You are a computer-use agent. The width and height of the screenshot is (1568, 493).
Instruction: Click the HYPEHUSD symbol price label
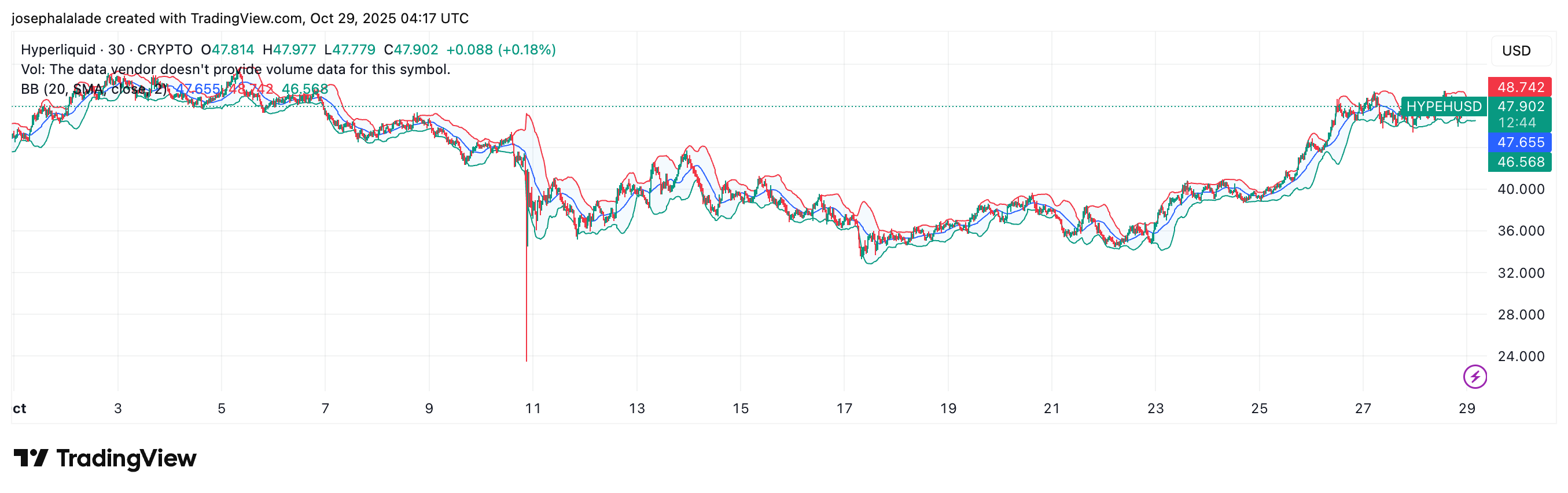(1443, 106)
